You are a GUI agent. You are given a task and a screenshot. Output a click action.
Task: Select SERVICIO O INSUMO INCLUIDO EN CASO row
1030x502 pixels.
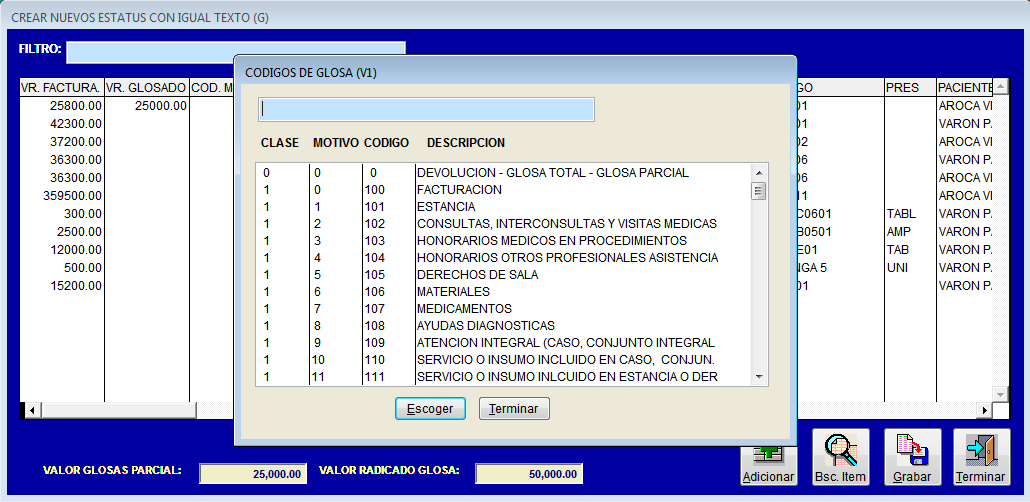(504, 359)
